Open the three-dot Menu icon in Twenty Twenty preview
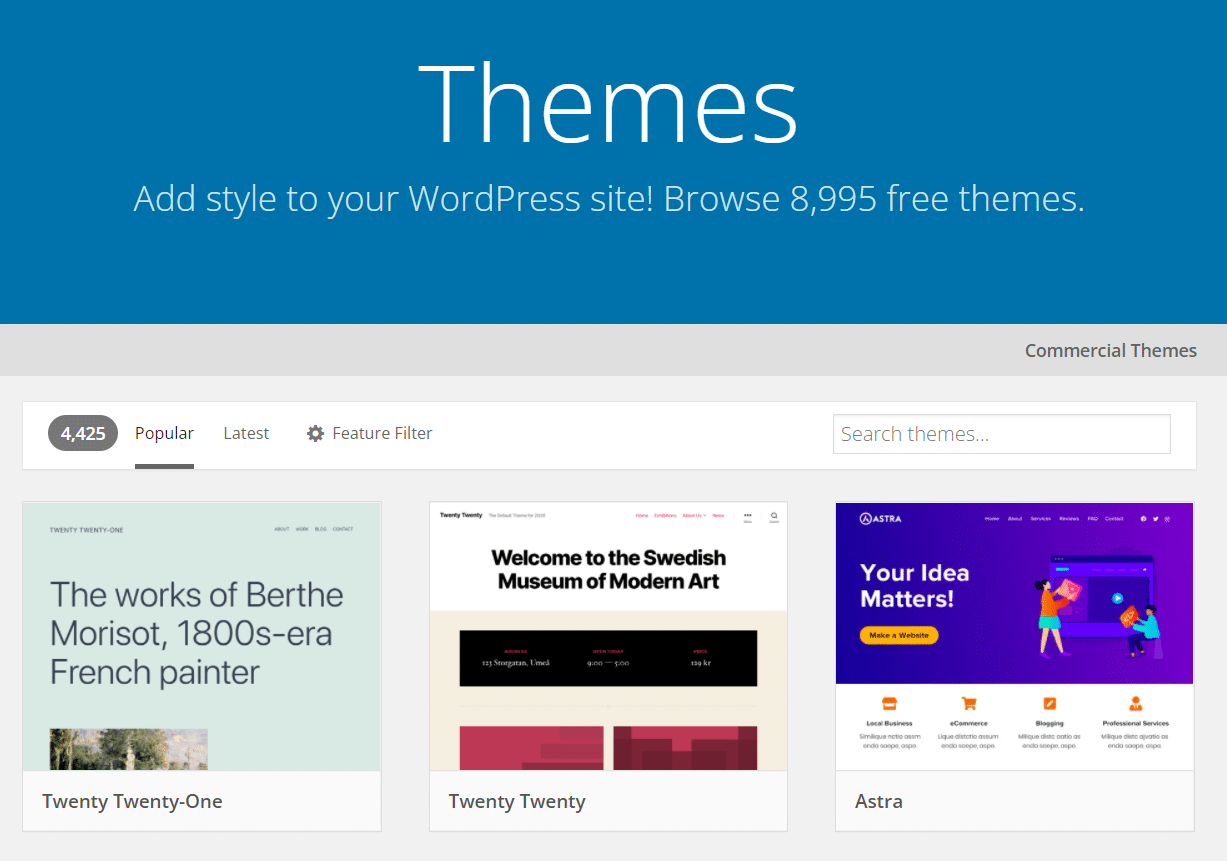 (x=748, y=515)
